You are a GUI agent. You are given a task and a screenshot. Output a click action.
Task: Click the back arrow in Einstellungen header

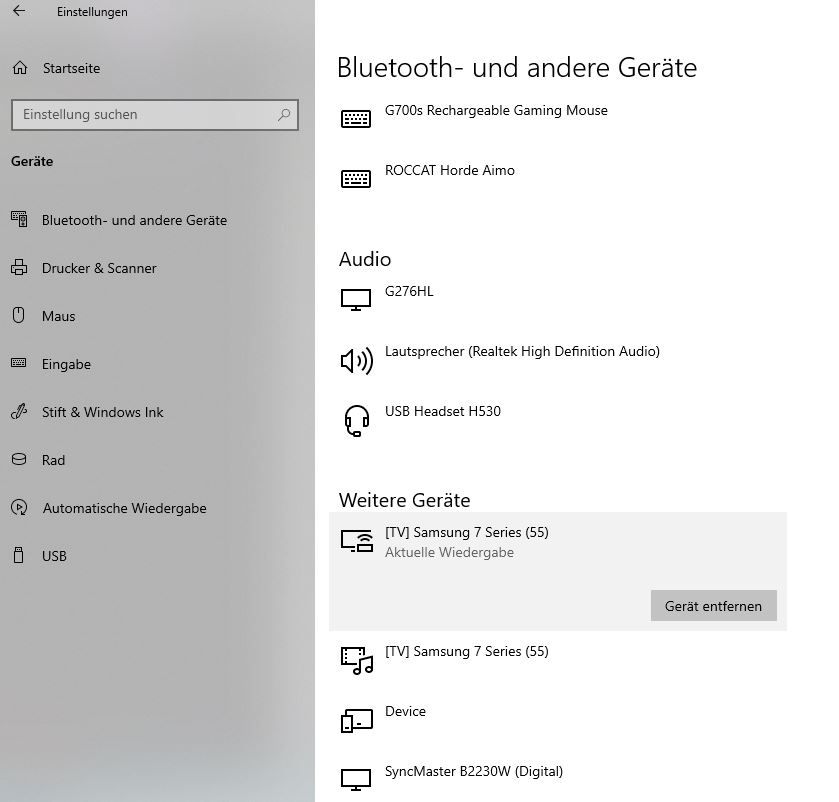(x=19, y=12)
